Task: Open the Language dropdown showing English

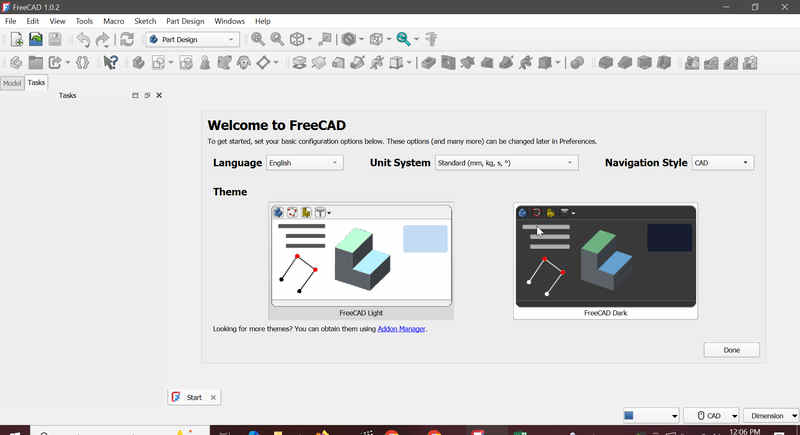Action: point(305,163)
